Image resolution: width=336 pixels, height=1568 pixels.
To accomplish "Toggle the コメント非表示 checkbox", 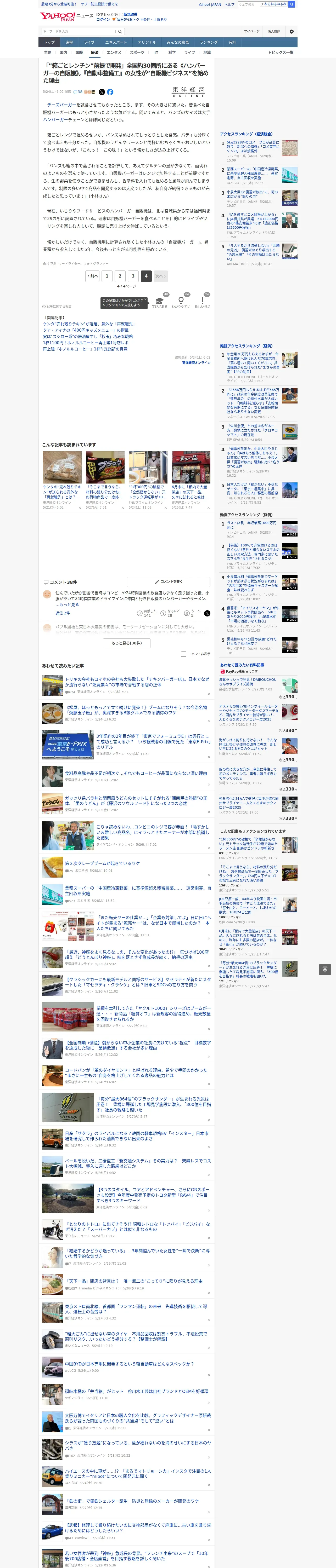I will [183, 654].
